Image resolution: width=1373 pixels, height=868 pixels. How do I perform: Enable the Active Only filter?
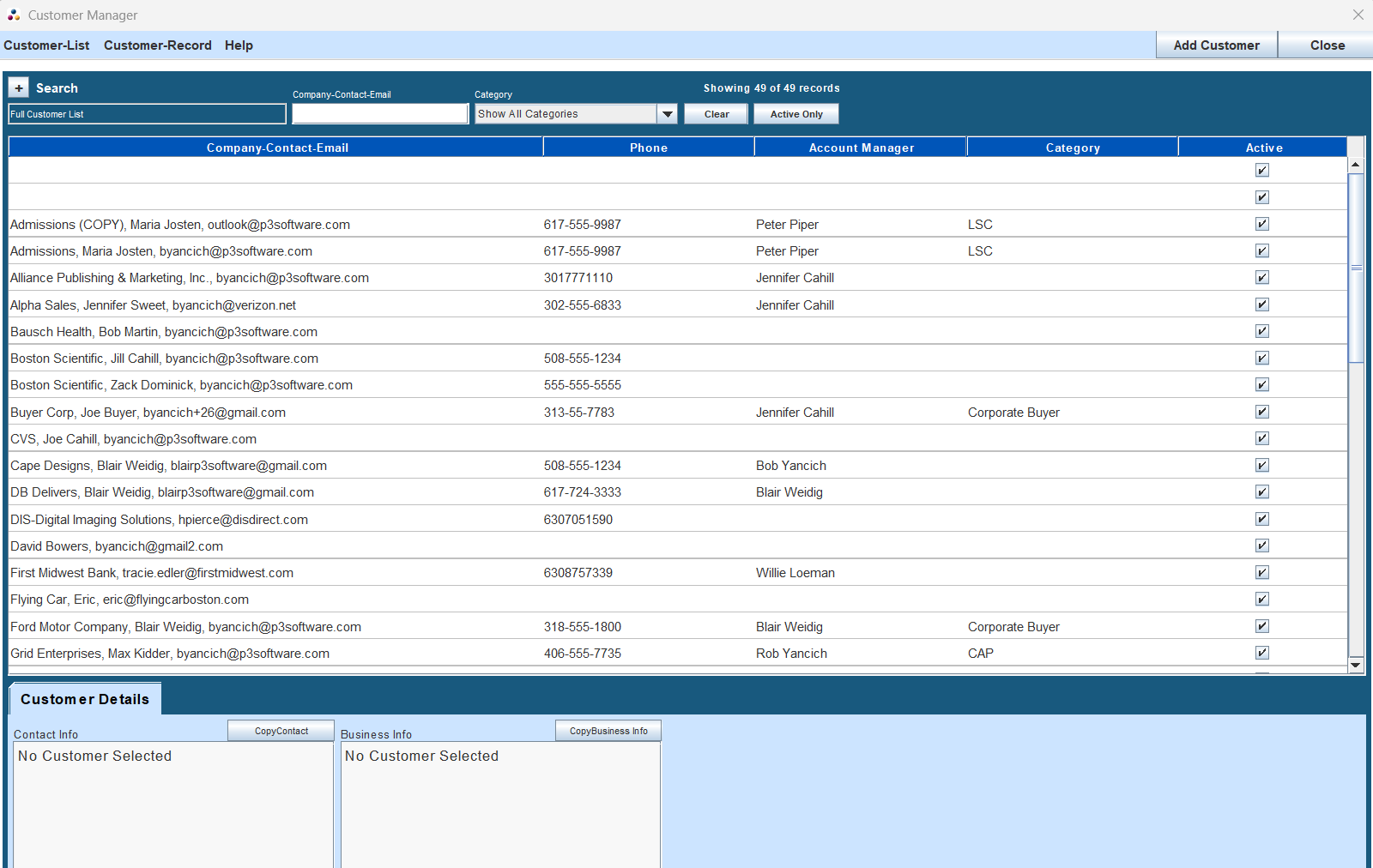[795, 113]
